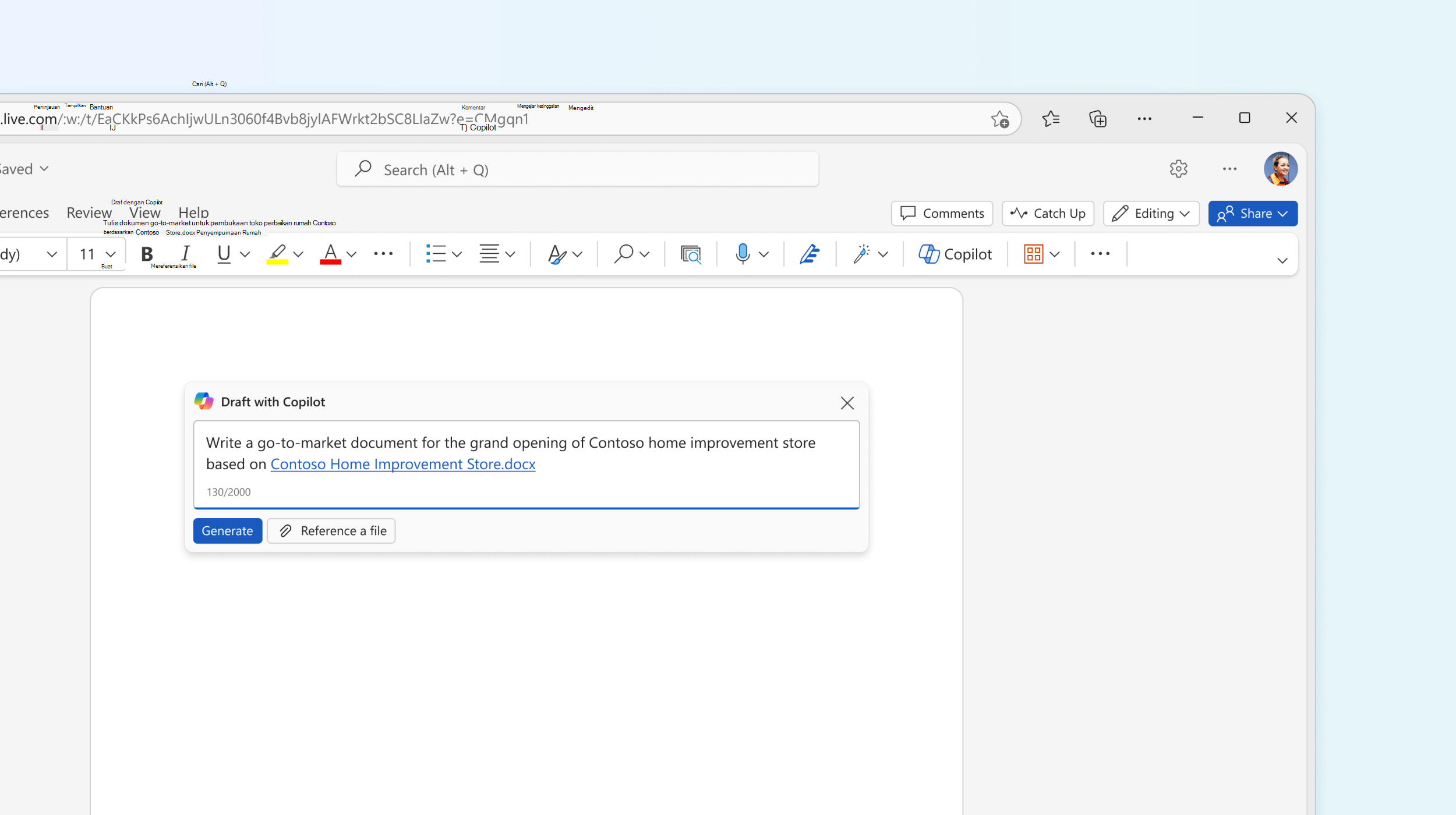This screenshot has width=1456, height=815.
Task: Click the Generate button in Copilot
Action: (x=226, y=530)
